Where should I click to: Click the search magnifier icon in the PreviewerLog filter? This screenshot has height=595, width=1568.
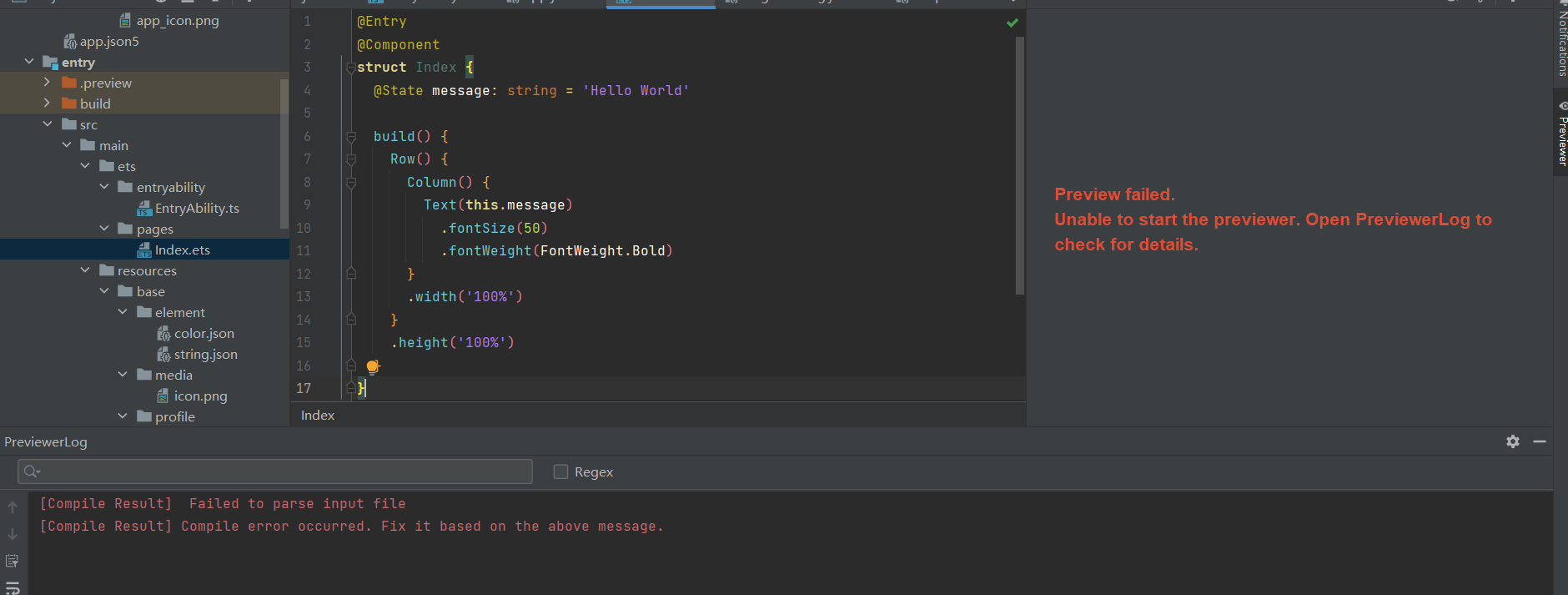click(32, 471)
